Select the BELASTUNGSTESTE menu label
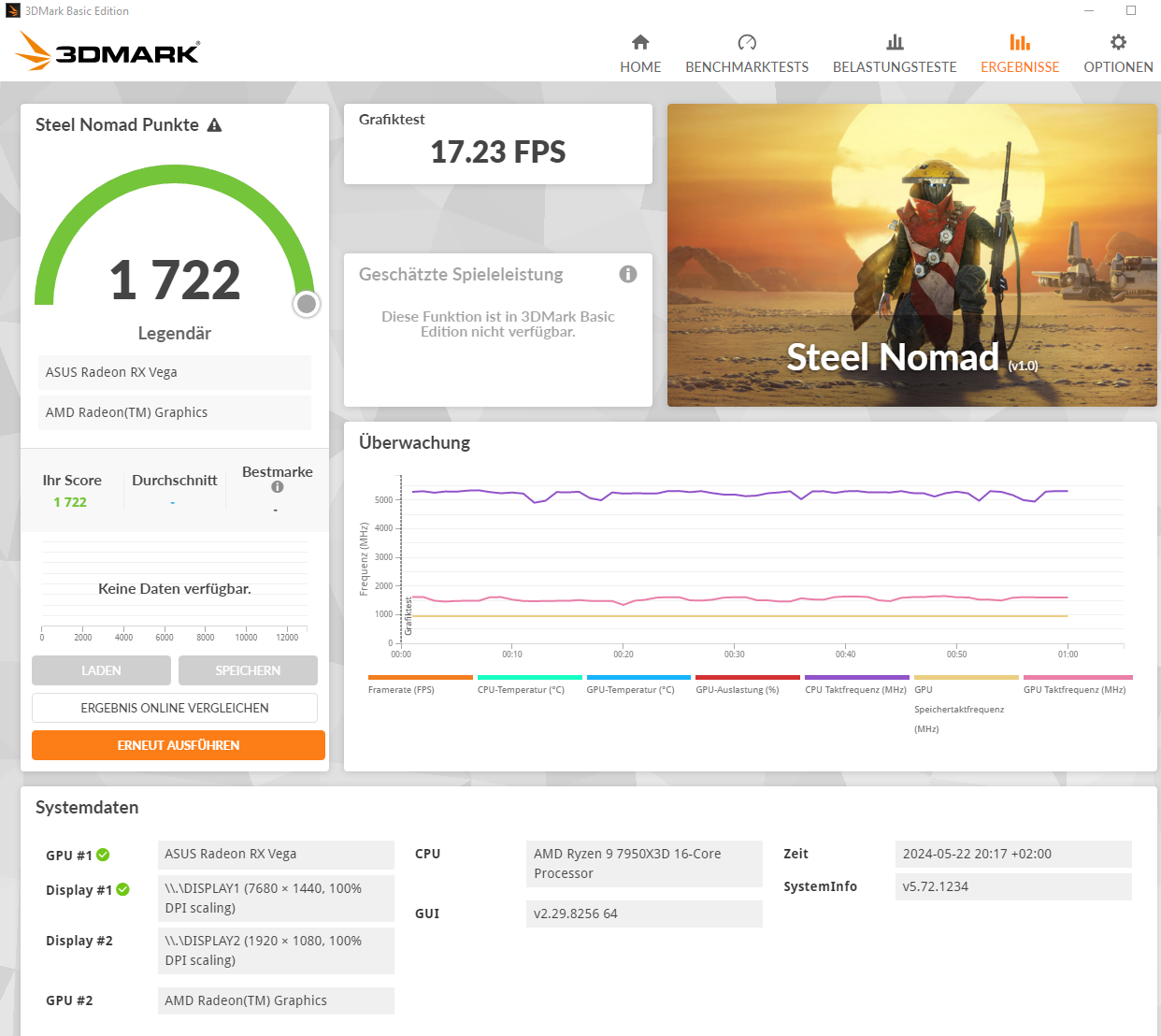This screenshot has height=1036, width=1161. [895, 67]
